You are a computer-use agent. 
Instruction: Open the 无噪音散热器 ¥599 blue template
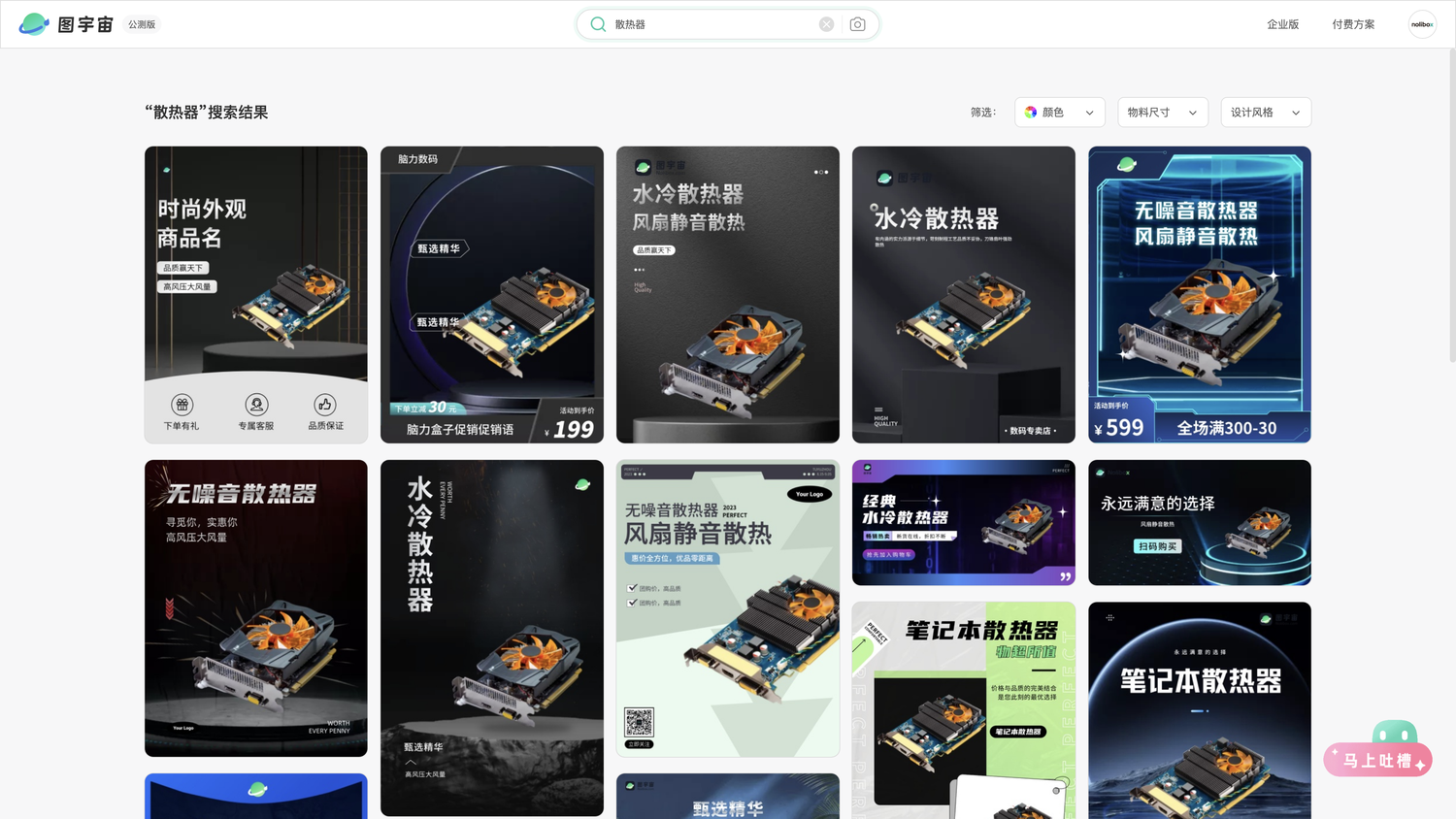[1200, 295]
